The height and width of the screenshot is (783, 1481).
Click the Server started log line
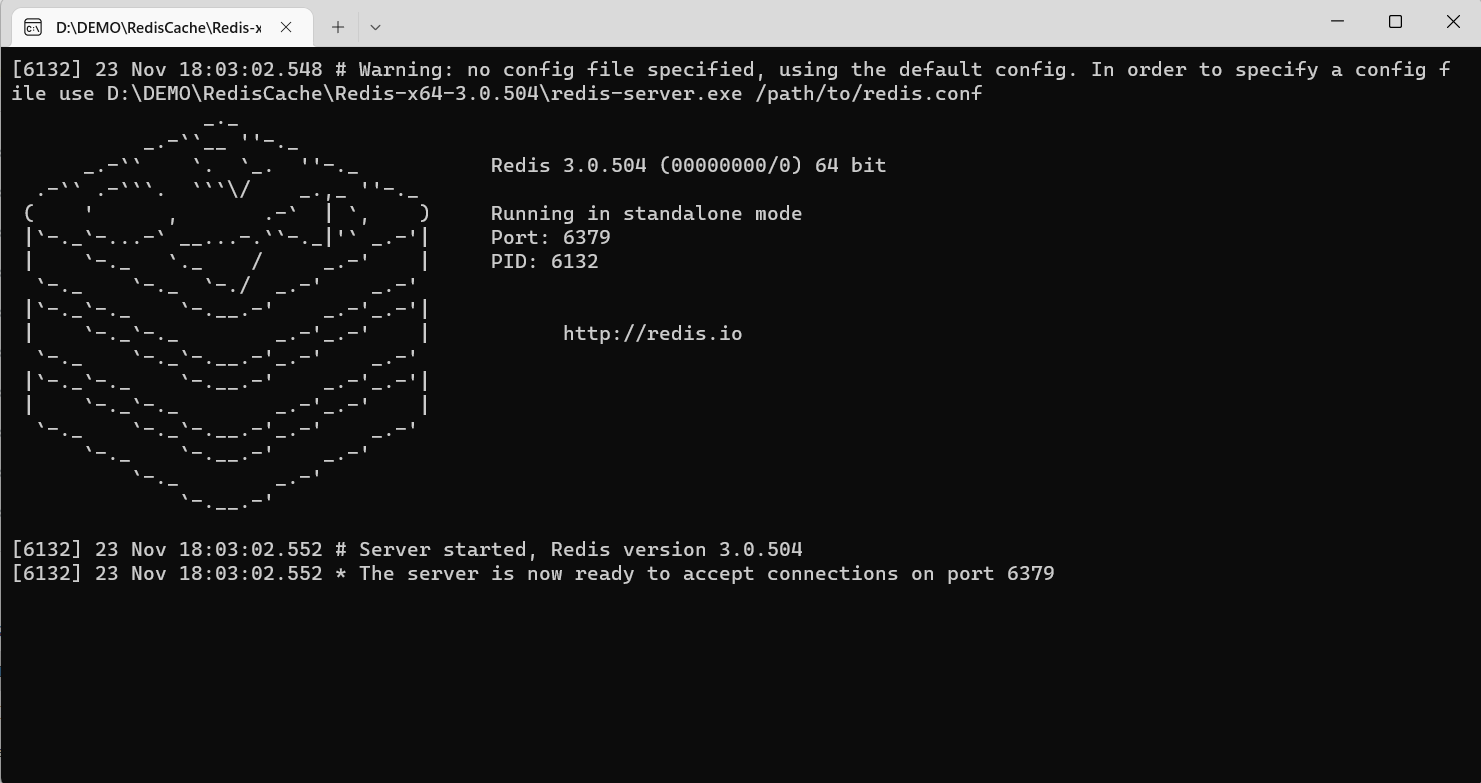pyautogui.click(x=407, y=549)
